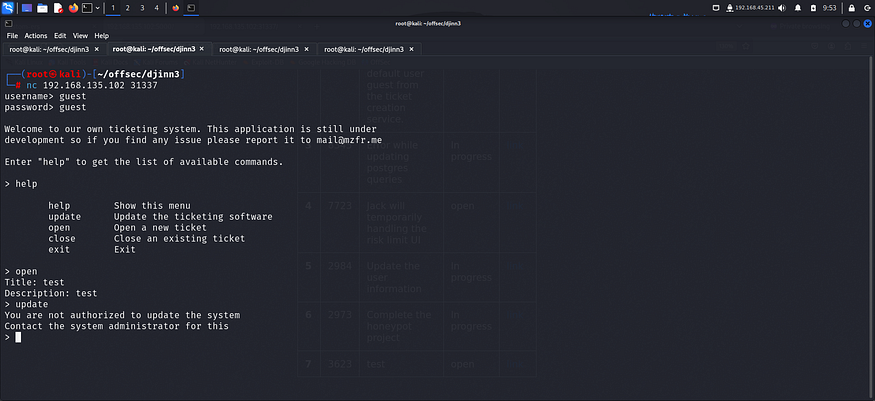
Task: Click the "Title: test" line
Action: pos(34,283)
